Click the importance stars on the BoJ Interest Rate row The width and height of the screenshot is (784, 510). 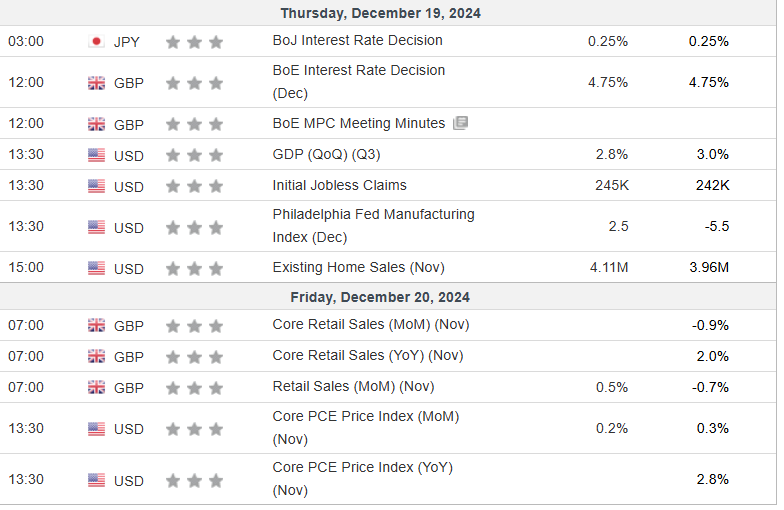(x=194, y=42)
